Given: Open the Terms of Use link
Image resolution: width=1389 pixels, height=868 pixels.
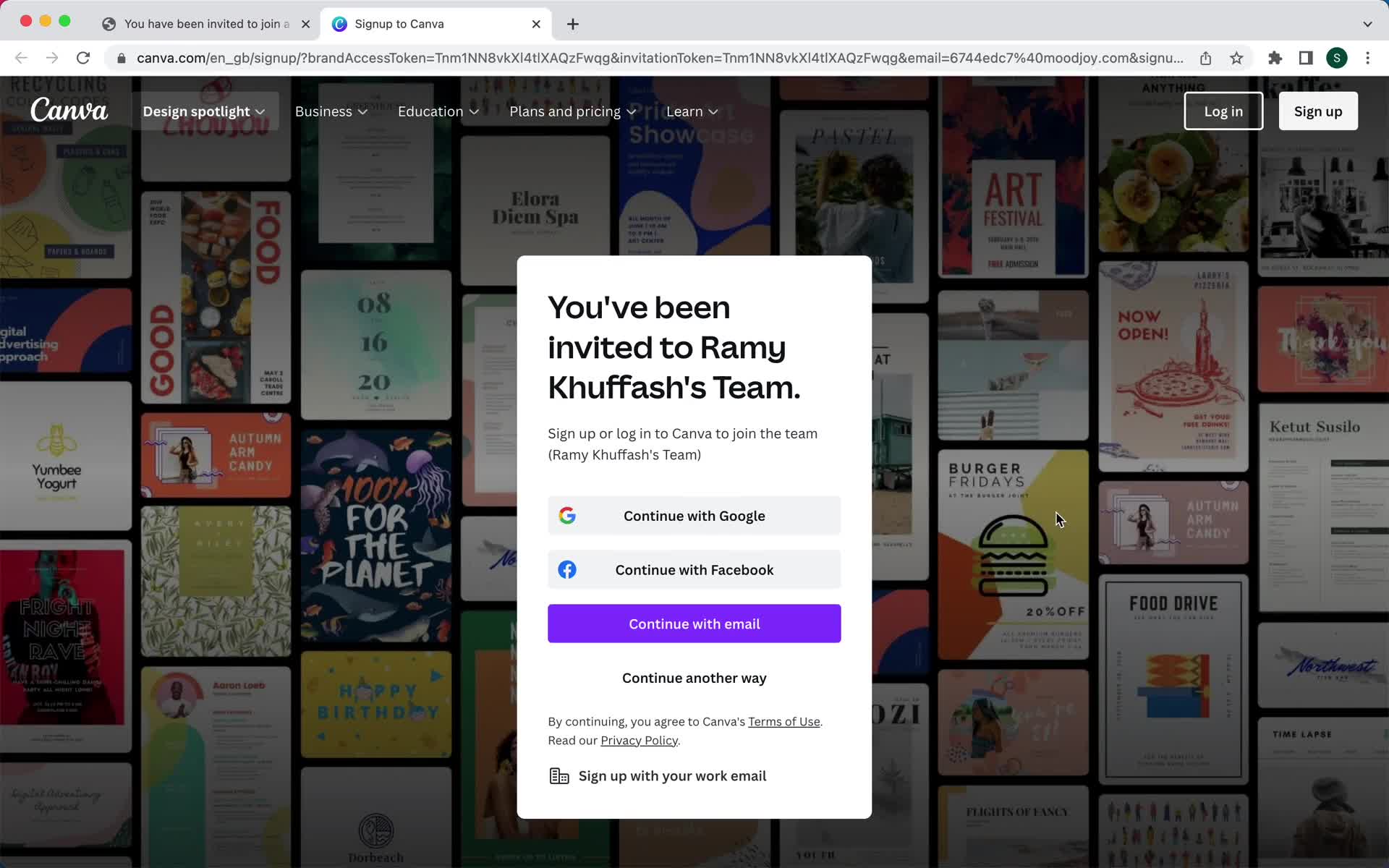Looking at the screenshot, I should tap(784, 722).
